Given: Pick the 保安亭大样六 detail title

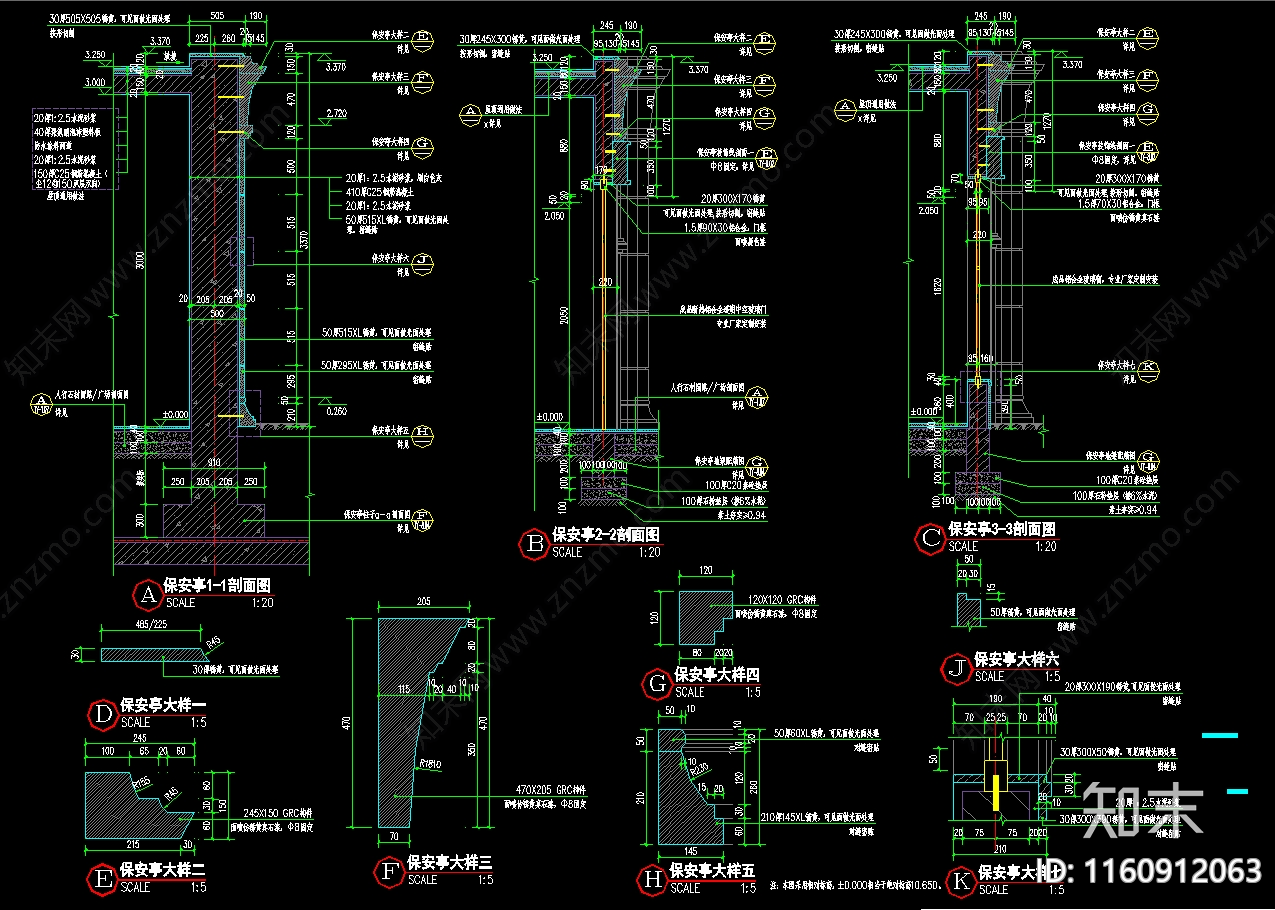Looking at the screenshot, I should [1016, 659].
